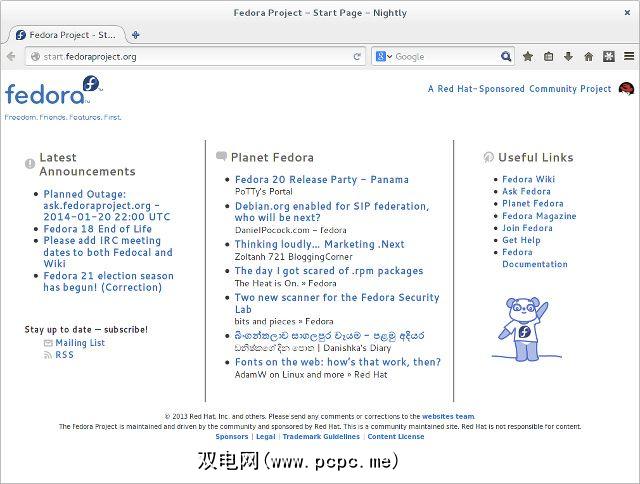Open Legal footer link
Viewport: 640px width, 484px height.
click(266, 436)
